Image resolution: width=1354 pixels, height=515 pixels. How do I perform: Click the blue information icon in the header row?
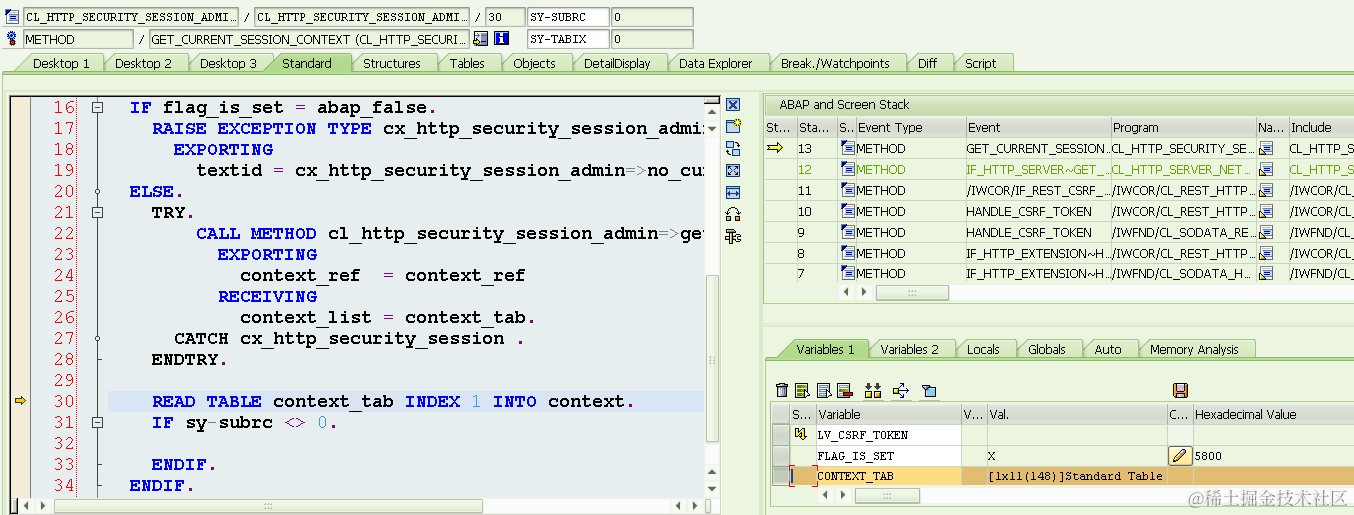click(x=502, y=39)
